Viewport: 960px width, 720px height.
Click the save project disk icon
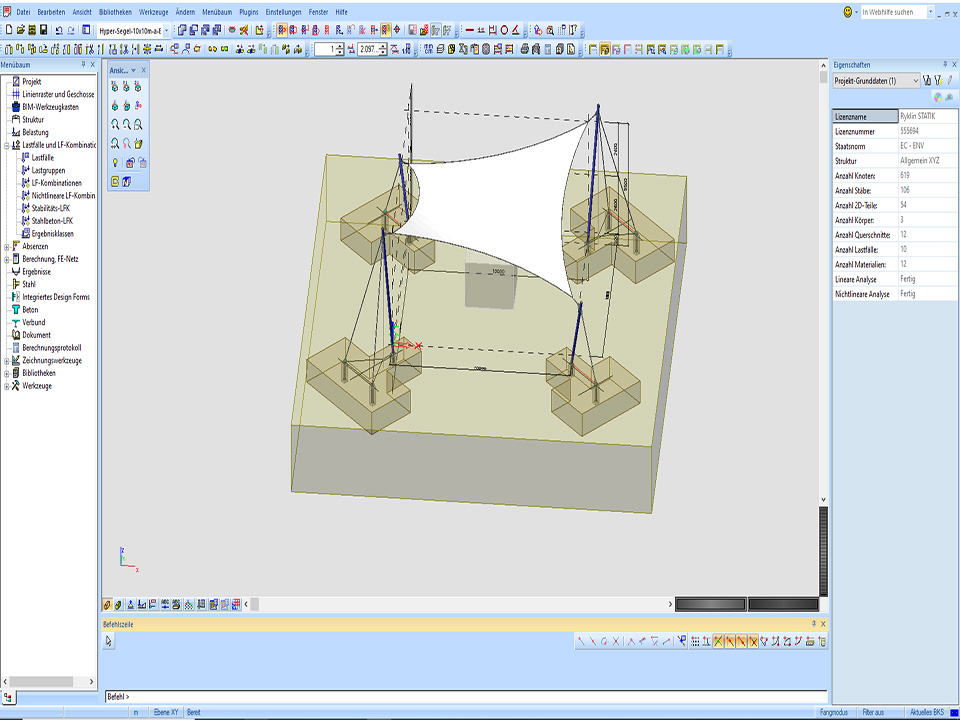(x=43, y=30)
